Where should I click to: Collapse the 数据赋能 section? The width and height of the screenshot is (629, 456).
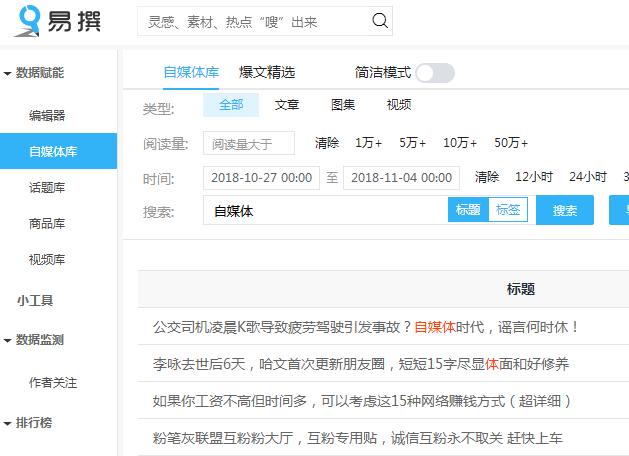click(34, 73)
